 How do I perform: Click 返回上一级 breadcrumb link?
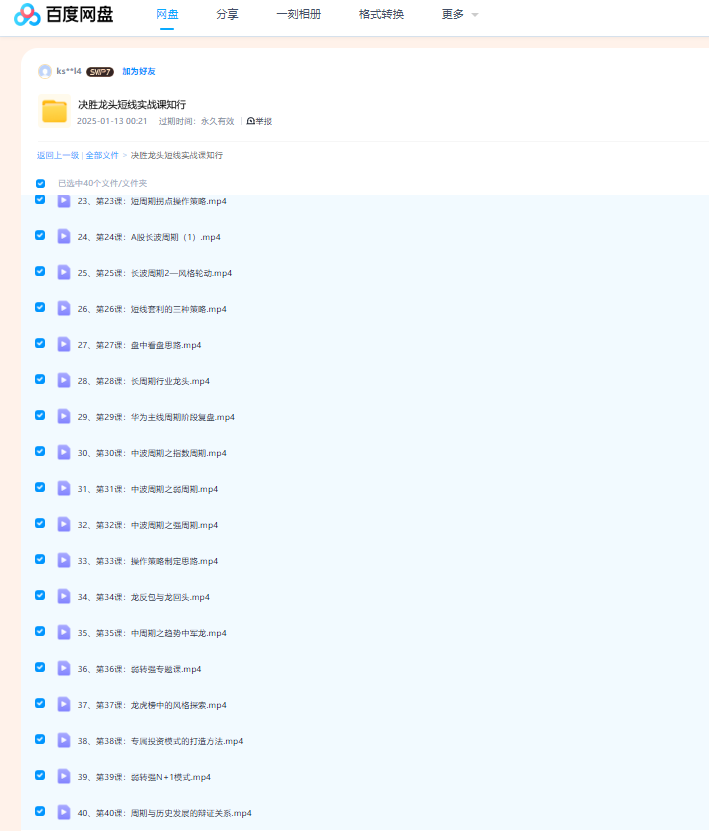pyautogui.click(x=58, y=155)
